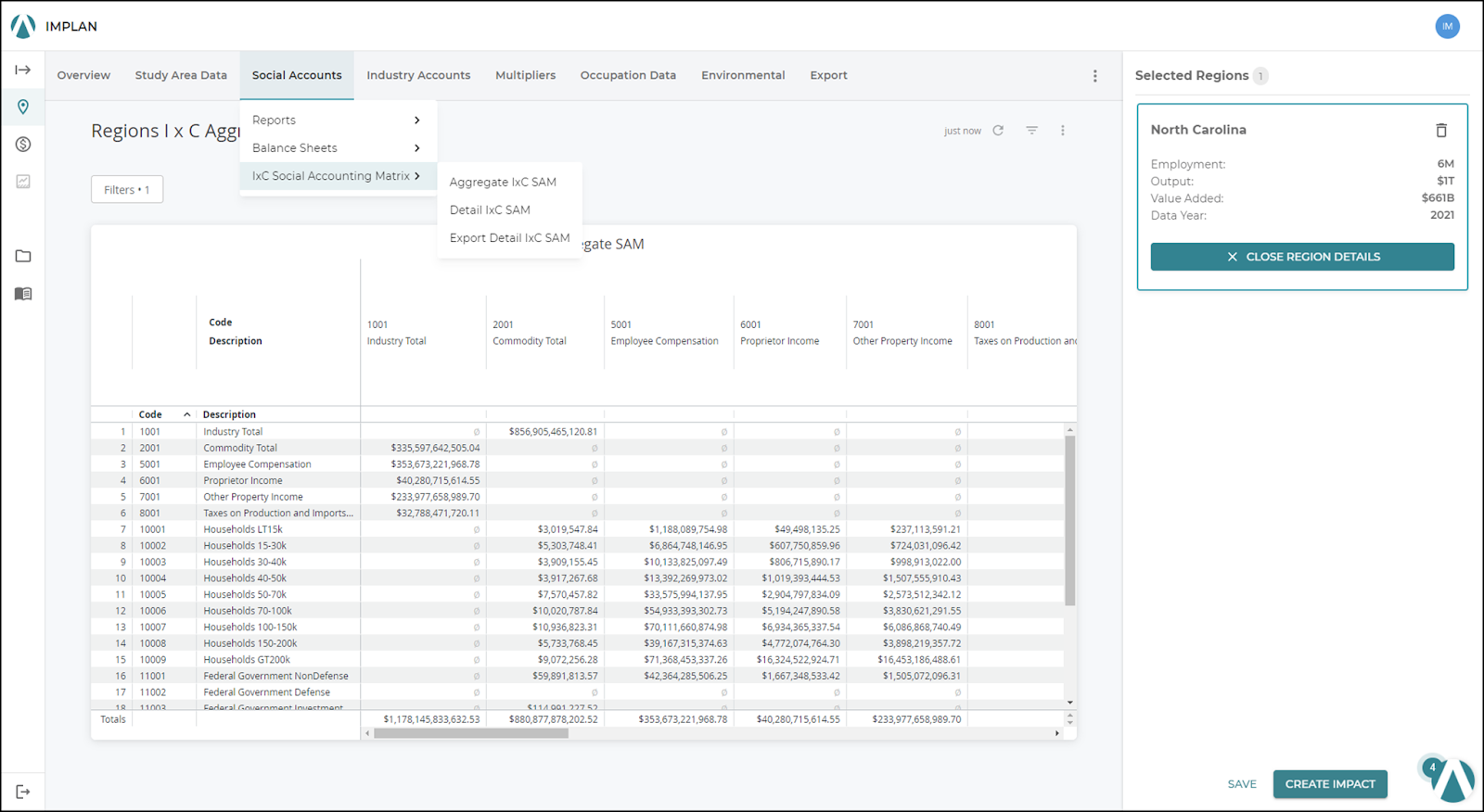Click the logout icon at sidebar bottom

point(23,792)
